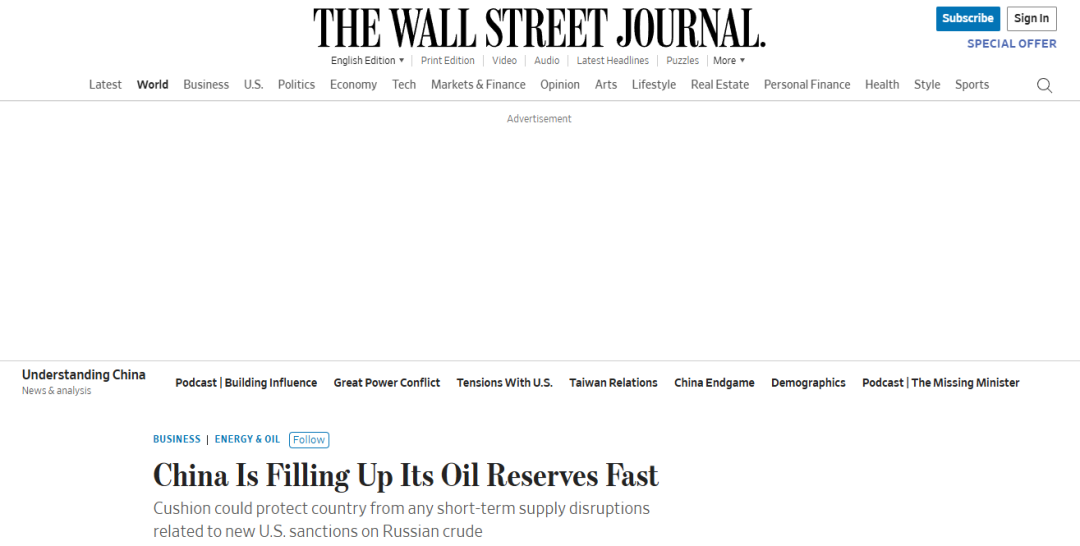Toggle Follow for Energy & Oil

click(309, 440)
